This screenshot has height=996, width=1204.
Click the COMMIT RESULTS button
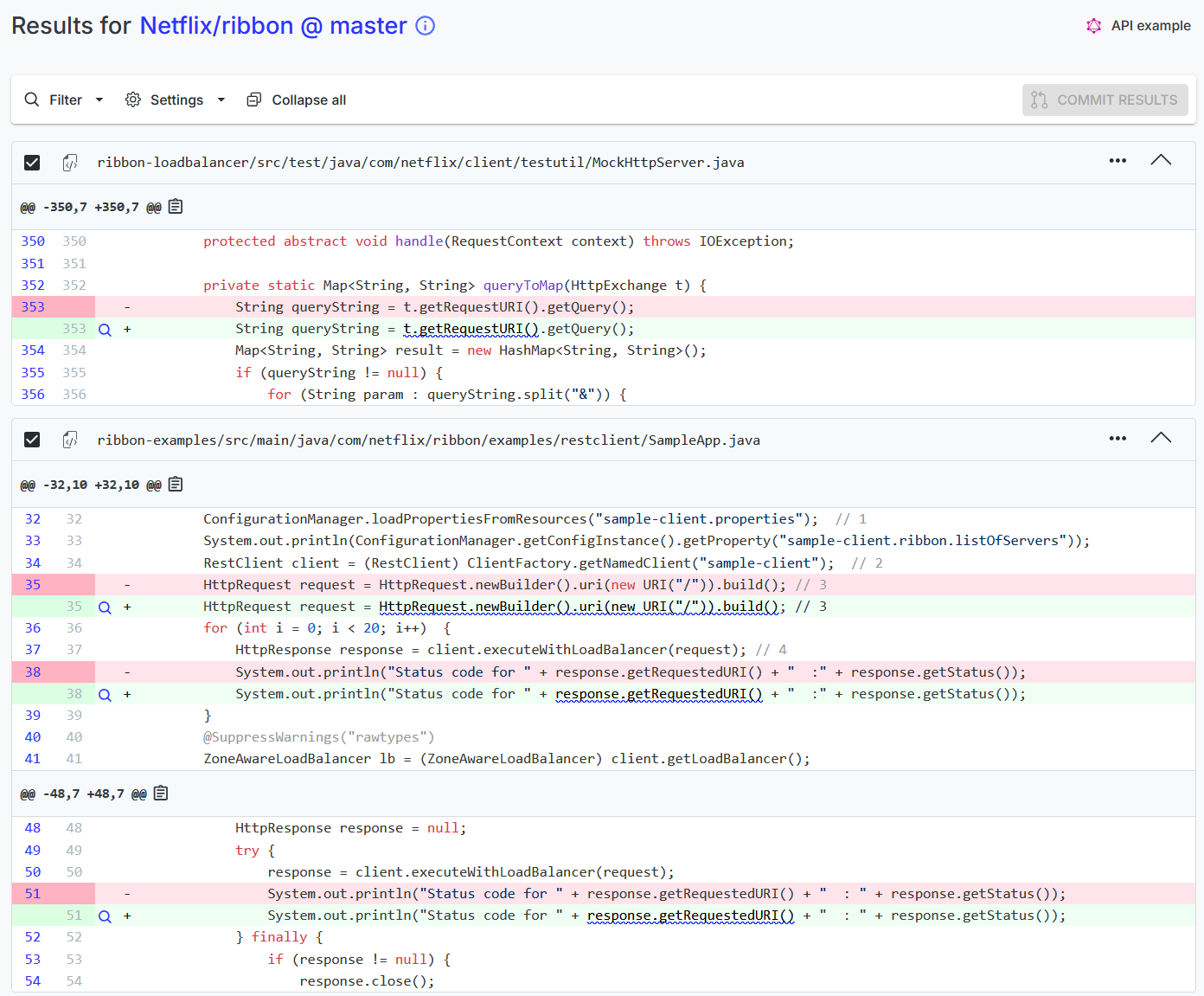point(1105,100)
